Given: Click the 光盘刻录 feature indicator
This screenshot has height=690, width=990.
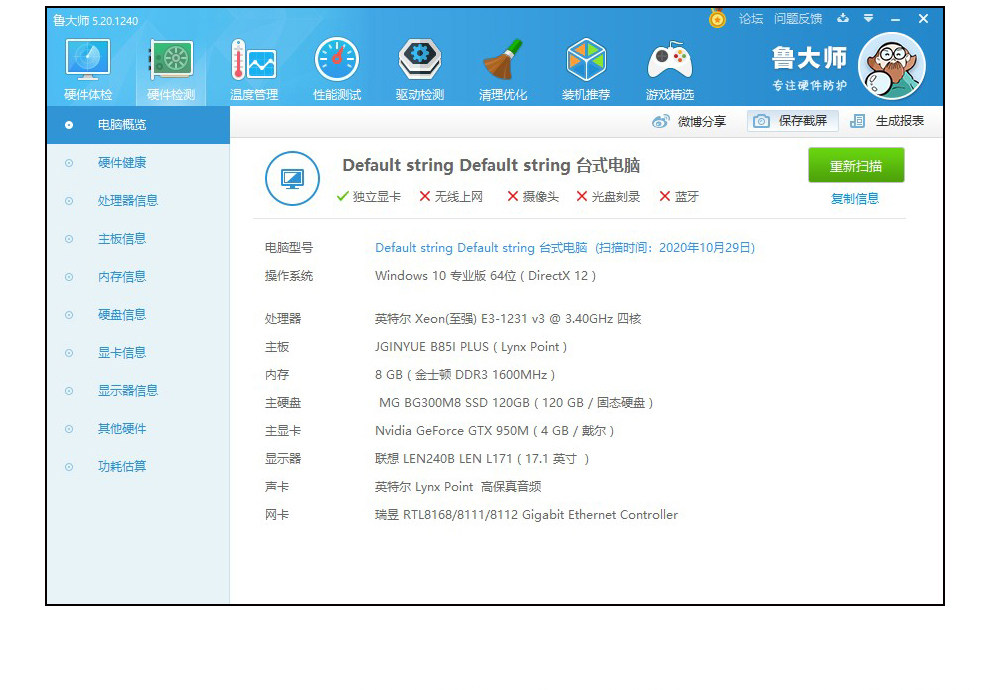Looking at the screenshot, I should [x=608, y=197].
